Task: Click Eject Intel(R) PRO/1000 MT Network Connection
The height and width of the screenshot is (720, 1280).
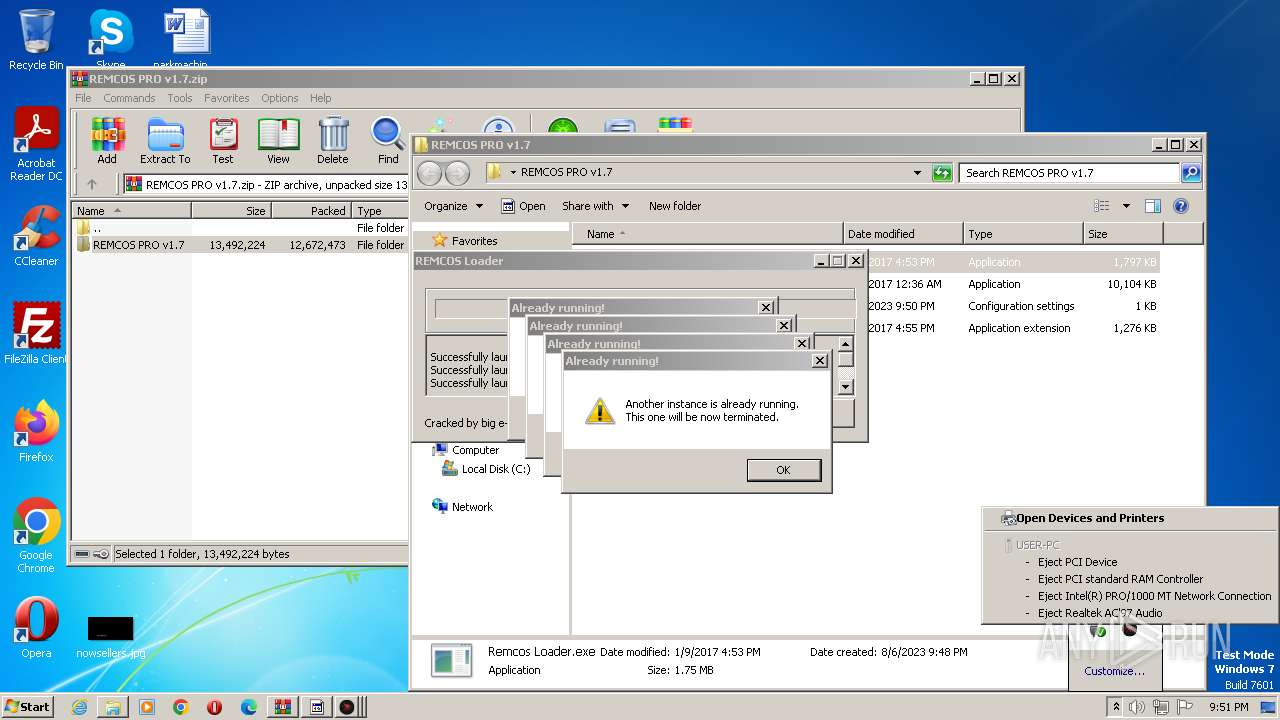Action: (1154, 596)
